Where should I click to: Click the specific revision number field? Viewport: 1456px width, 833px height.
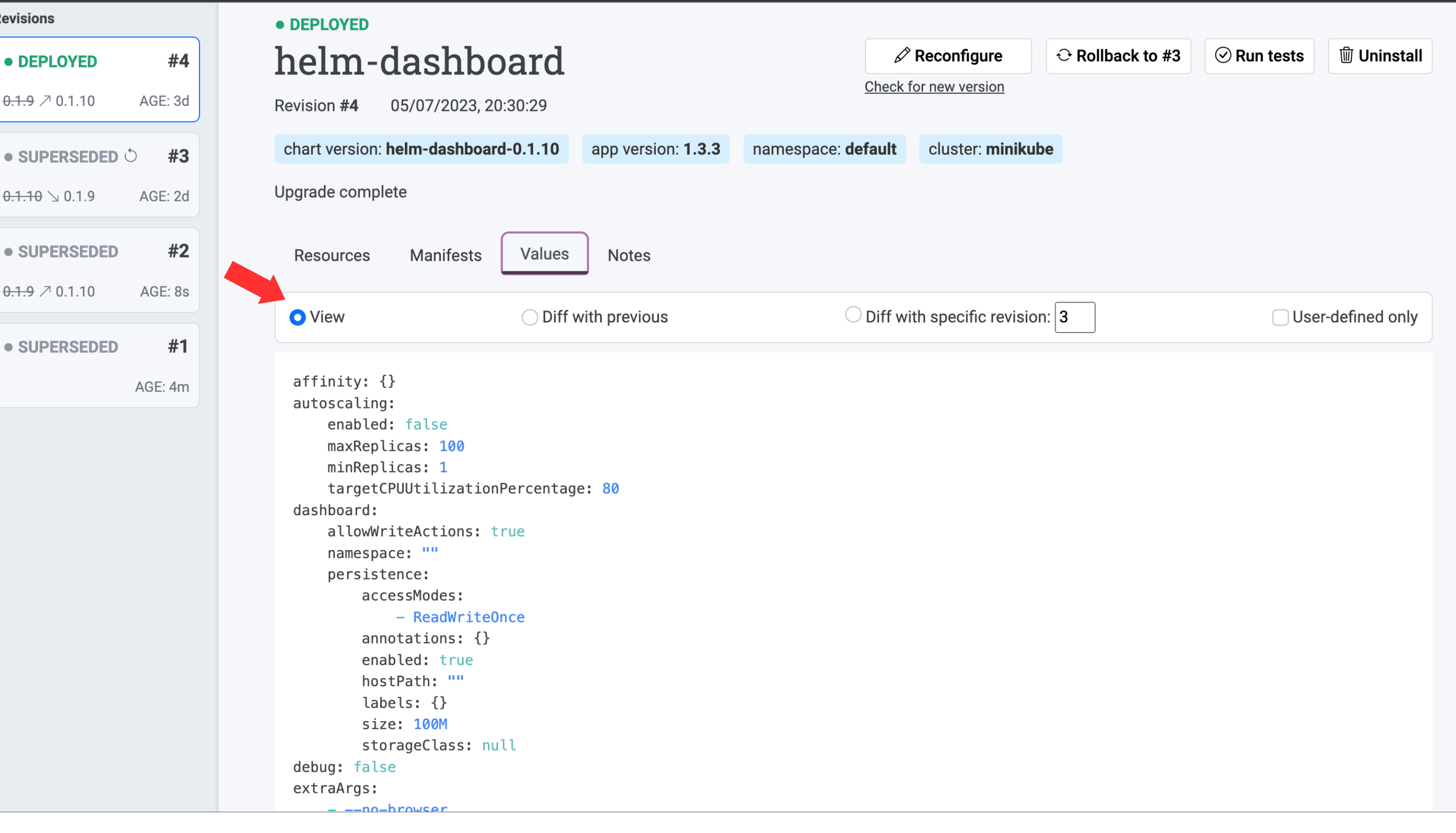pyautogui.click(x=1074, y=317)
